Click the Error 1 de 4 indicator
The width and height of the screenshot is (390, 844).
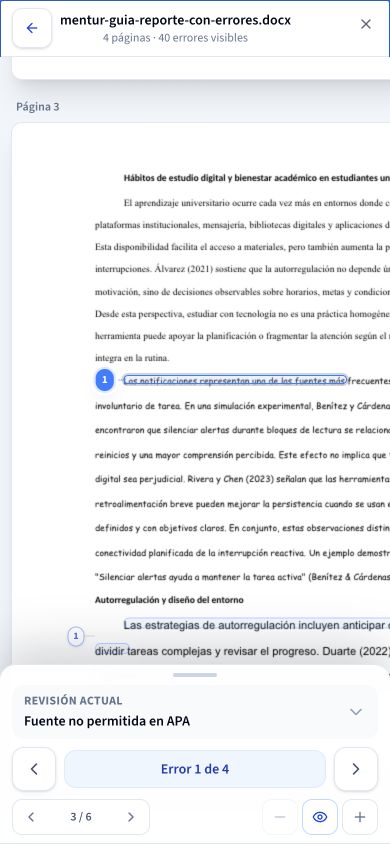[x=195, y=769]
